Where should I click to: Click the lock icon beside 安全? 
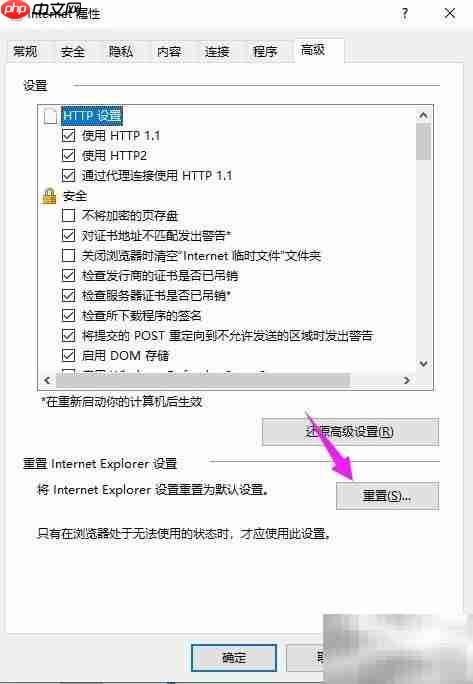click(49, 196)
